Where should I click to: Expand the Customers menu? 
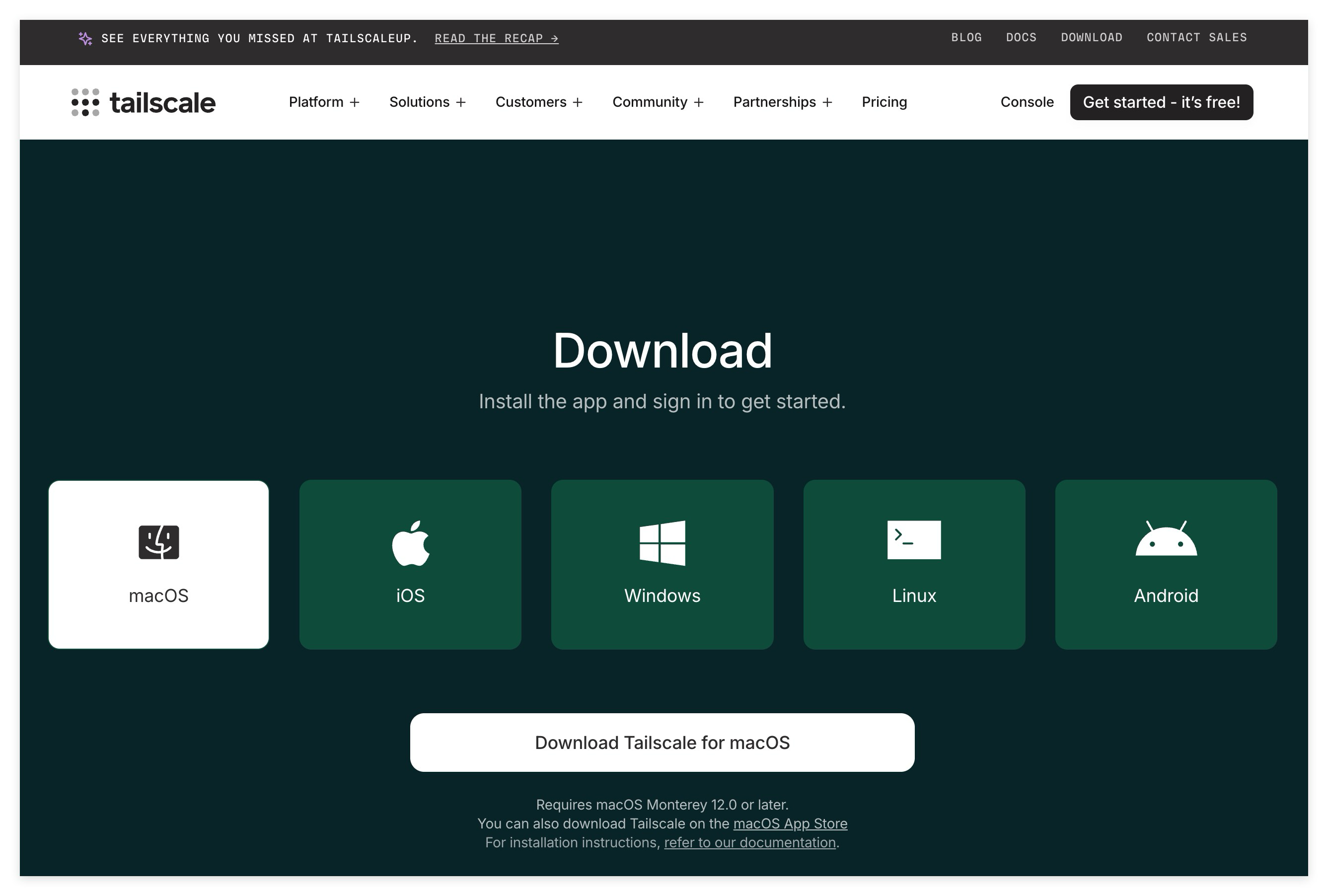pyautogui.click(x=539, y=102)
